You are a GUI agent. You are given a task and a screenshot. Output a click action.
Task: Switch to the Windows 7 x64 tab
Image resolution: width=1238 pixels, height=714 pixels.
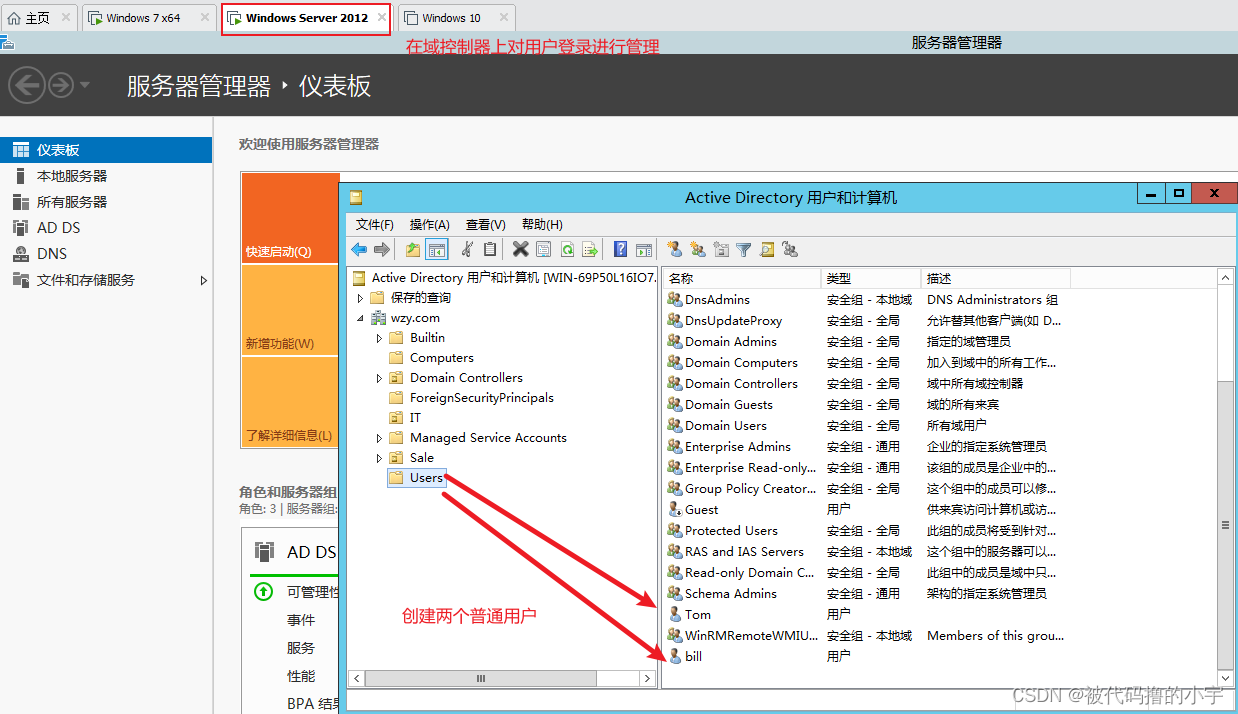point(148,17)
